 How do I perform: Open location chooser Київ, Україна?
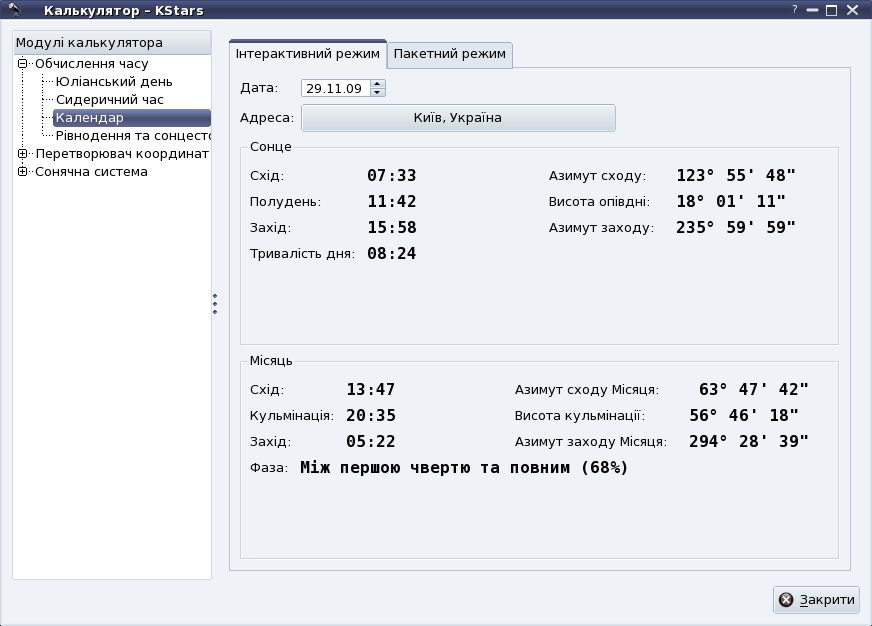click(x=458, y=118)
